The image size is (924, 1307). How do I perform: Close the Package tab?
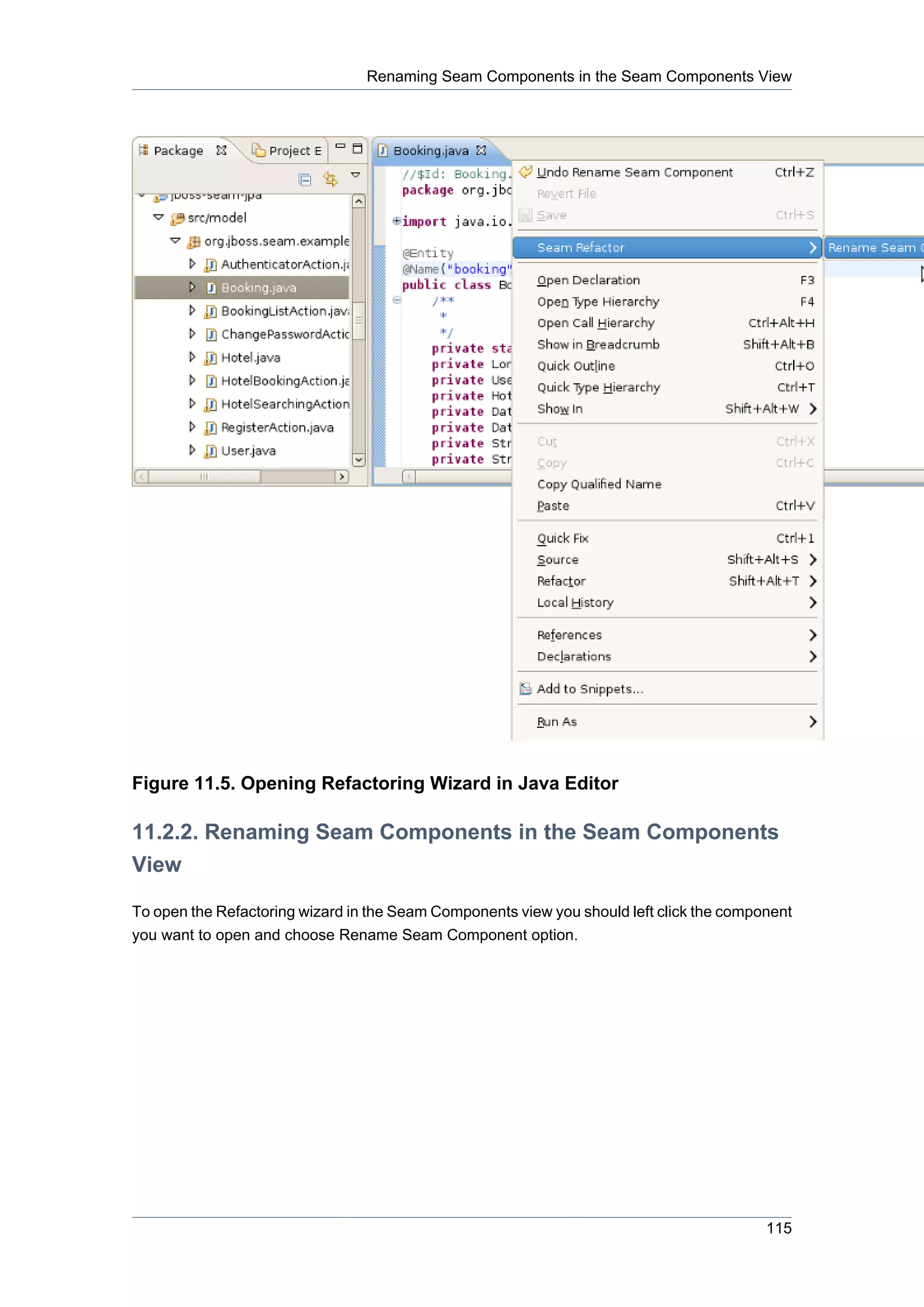(222, 150)
